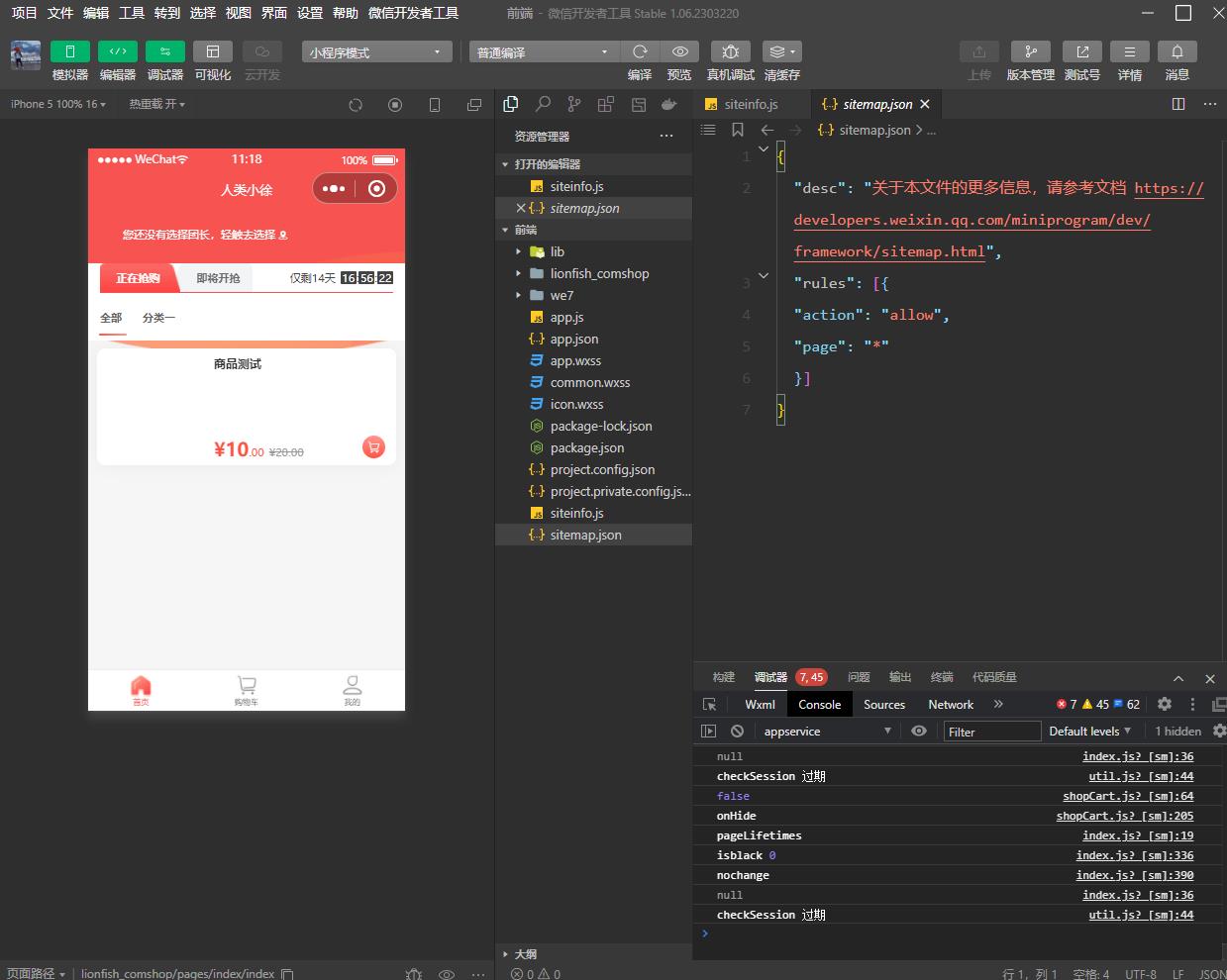Collapse the 打开的编辑器 section
Image resolution: width=1227 pixels, height=980 pixels.
593,164
